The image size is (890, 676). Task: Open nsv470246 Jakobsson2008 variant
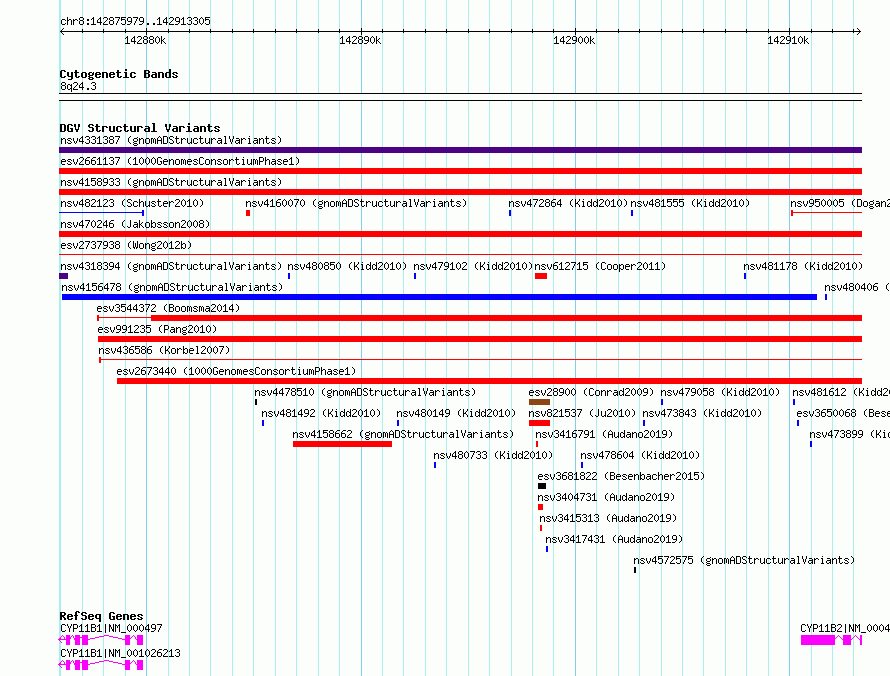coord(135,224)
